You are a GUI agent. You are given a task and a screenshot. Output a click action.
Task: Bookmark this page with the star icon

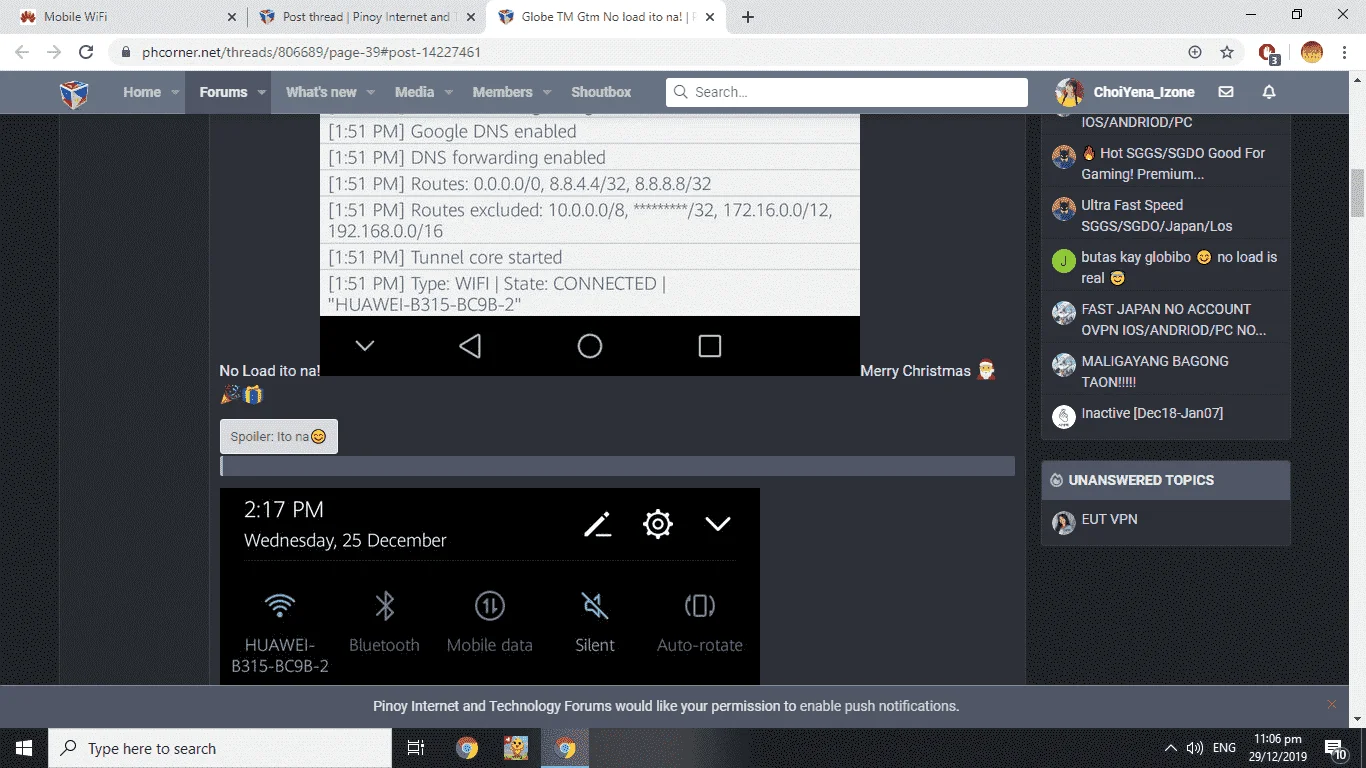point(1227,52)
